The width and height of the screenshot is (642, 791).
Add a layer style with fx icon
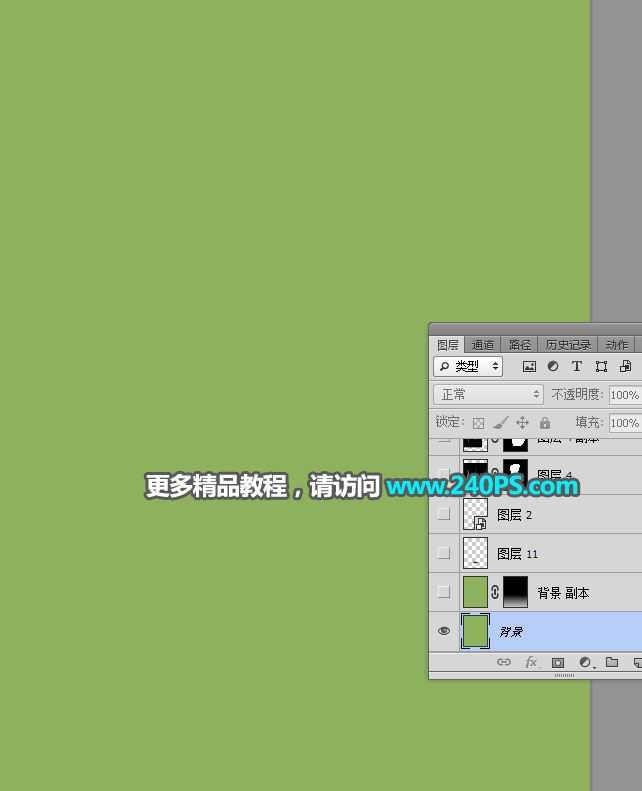click(531, 662)
